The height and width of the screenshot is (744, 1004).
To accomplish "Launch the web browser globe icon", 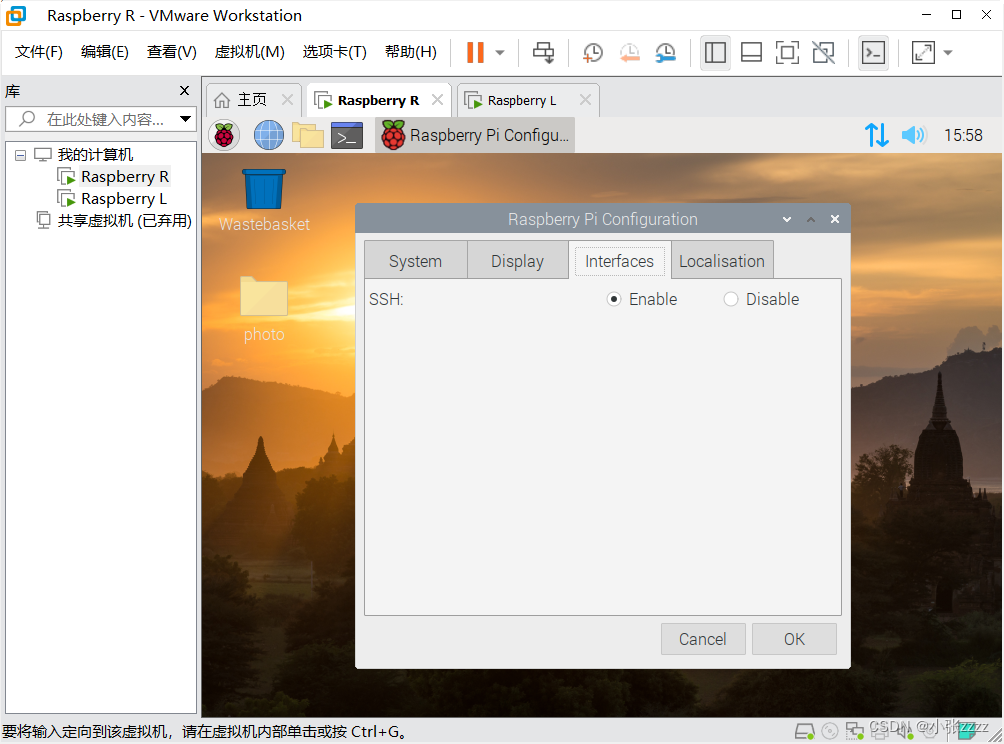I will pyautogui.click(x=269, y=135).
